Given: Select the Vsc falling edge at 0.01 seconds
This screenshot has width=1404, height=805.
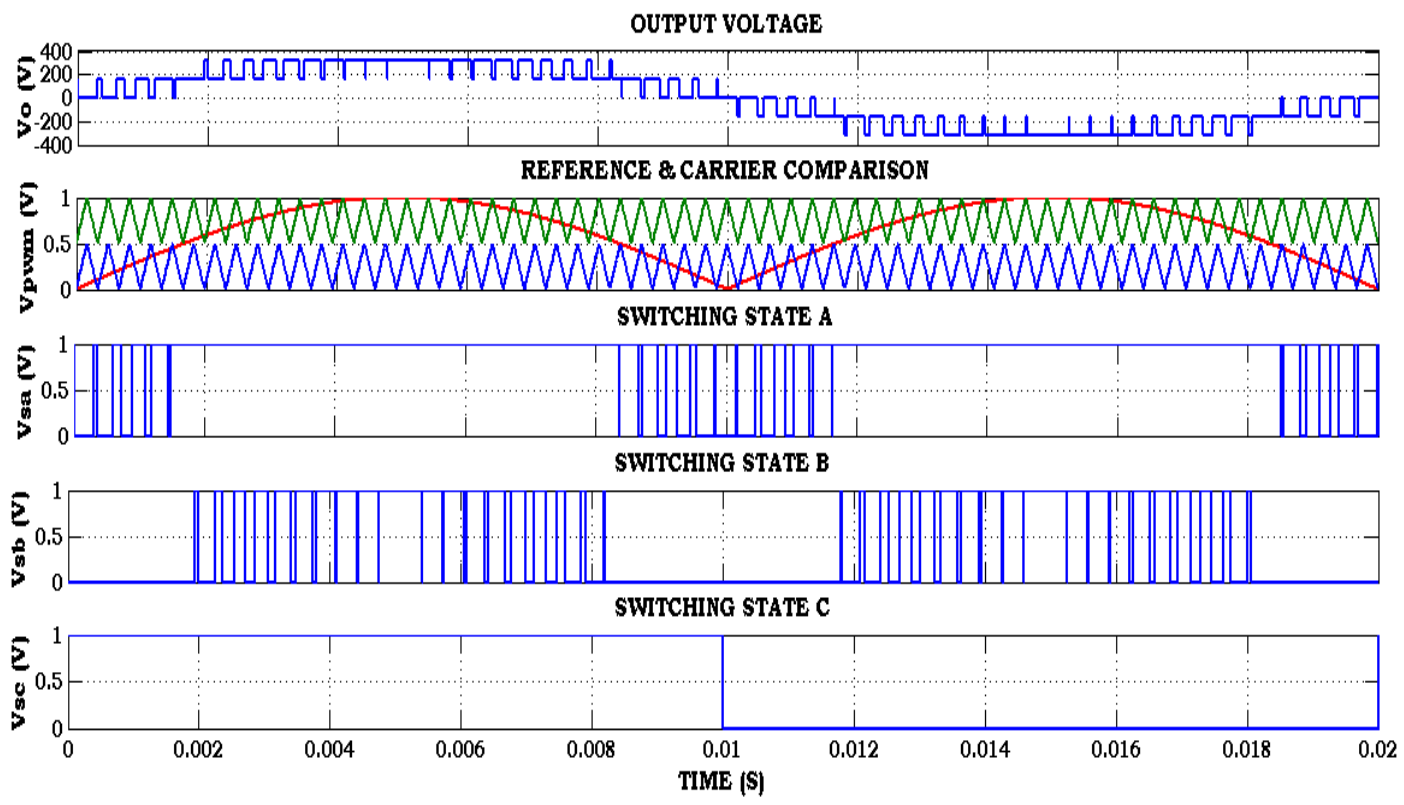Looking at the screenshot, I should coord(723,680).
